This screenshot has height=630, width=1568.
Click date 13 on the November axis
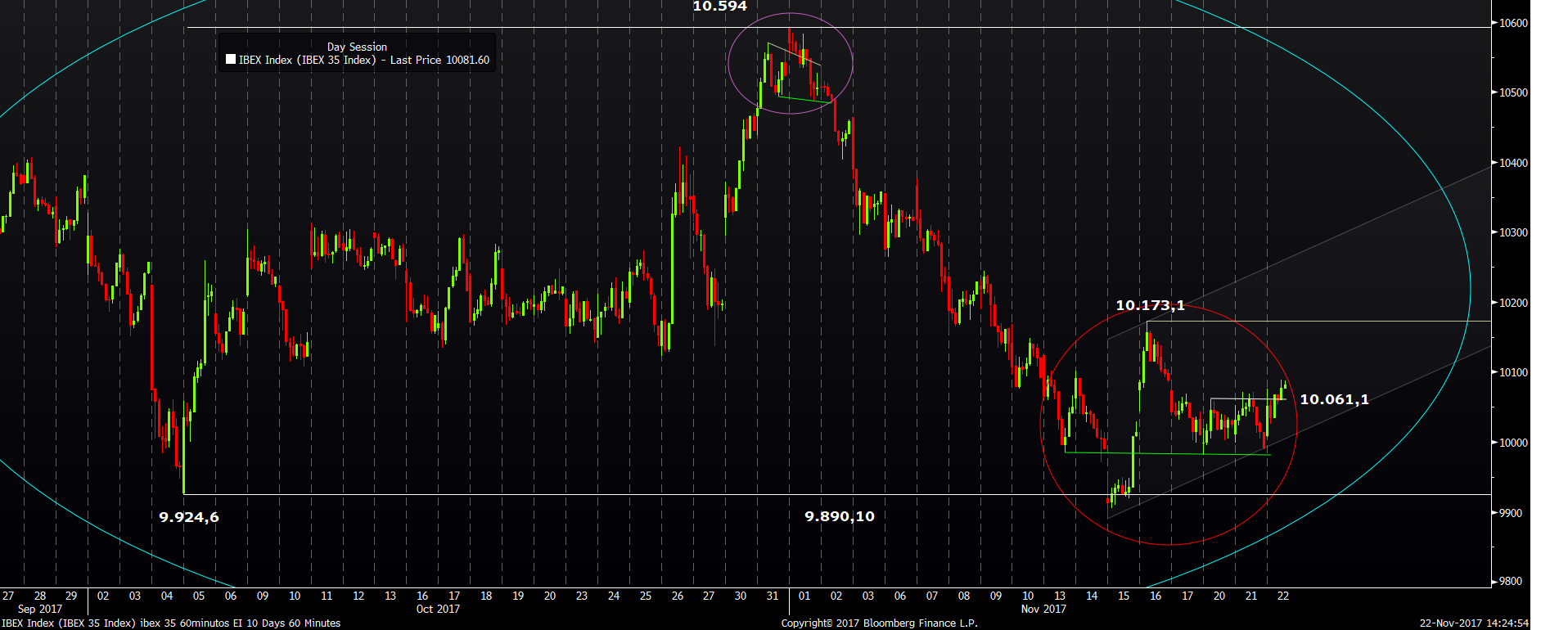pos(1060,596)
